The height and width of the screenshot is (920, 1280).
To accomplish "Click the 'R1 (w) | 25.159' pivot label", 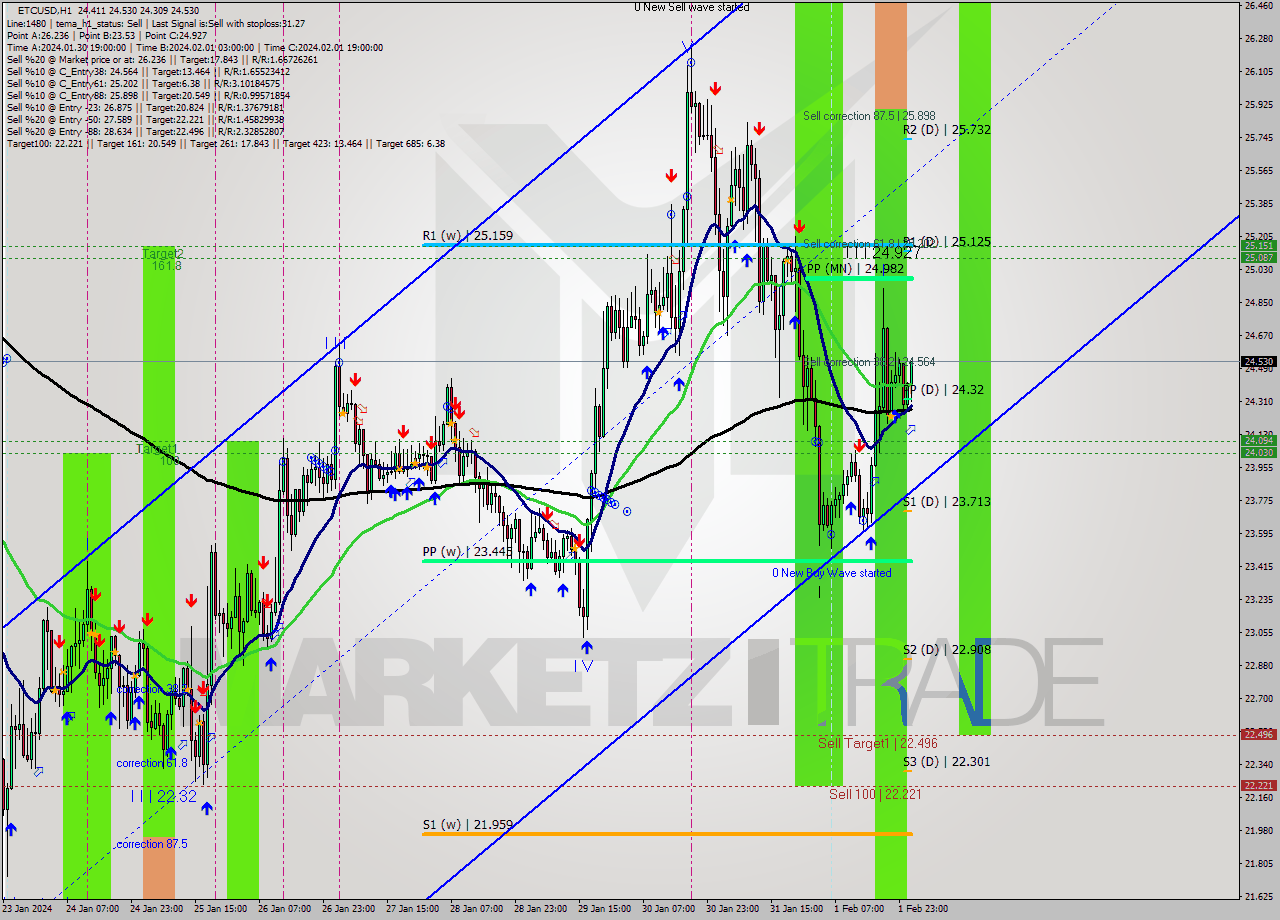I will coord(467,237).
